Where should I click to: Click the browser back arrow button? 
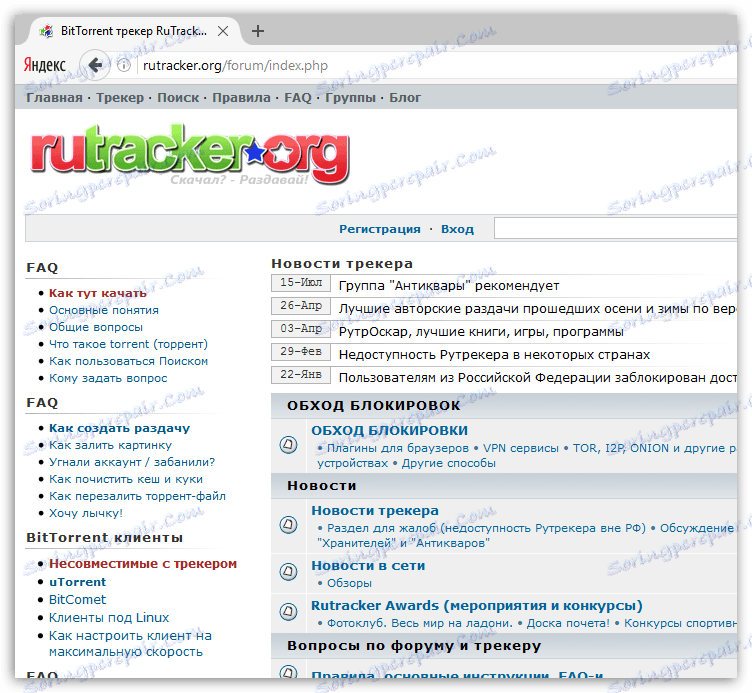(x=96, y=65)
